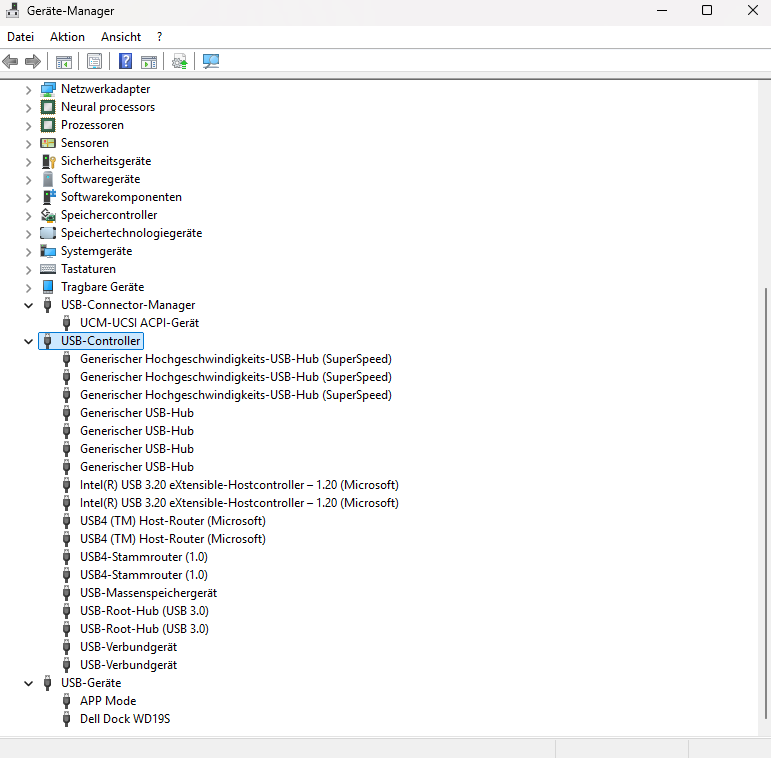Minimize the Geräte-Manager window
Image resolution: width=771 pixels, height=758 pixels.
click(662, 10)
